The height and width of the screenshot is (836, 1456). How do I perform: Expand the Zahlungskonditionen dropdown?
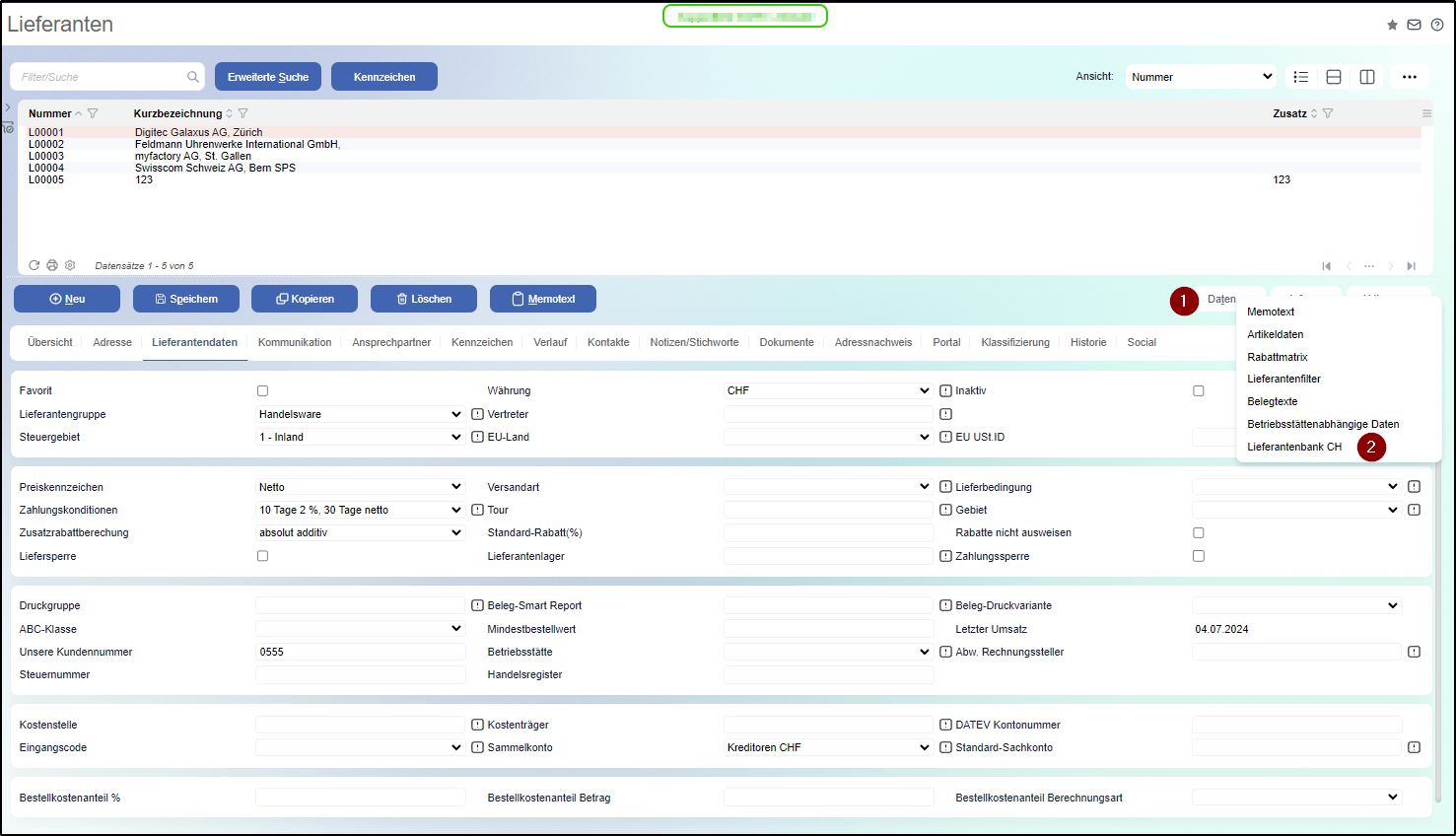point(359,510)
